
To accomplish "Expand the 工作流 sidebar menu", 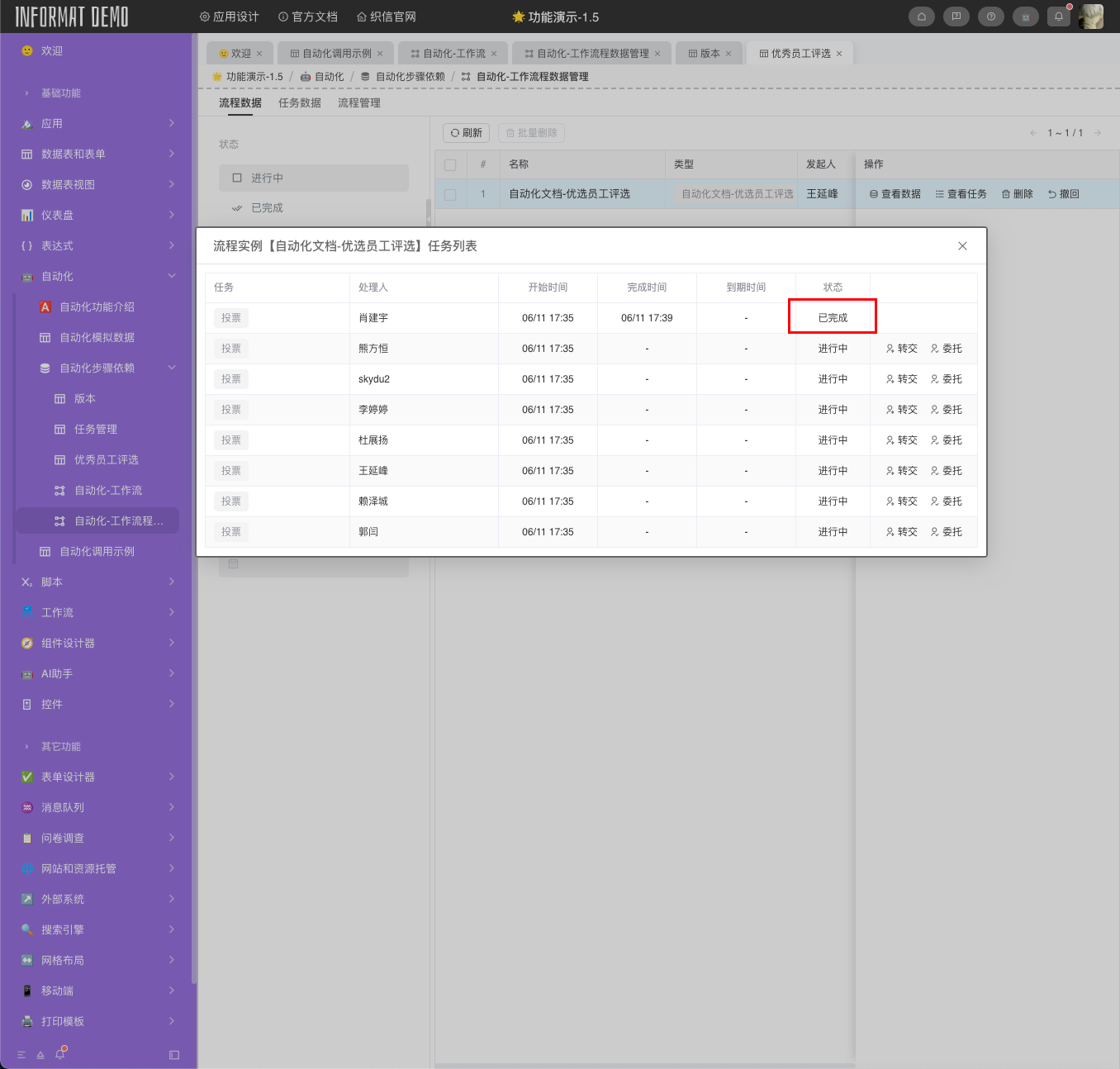I will [x=97, y=613].
